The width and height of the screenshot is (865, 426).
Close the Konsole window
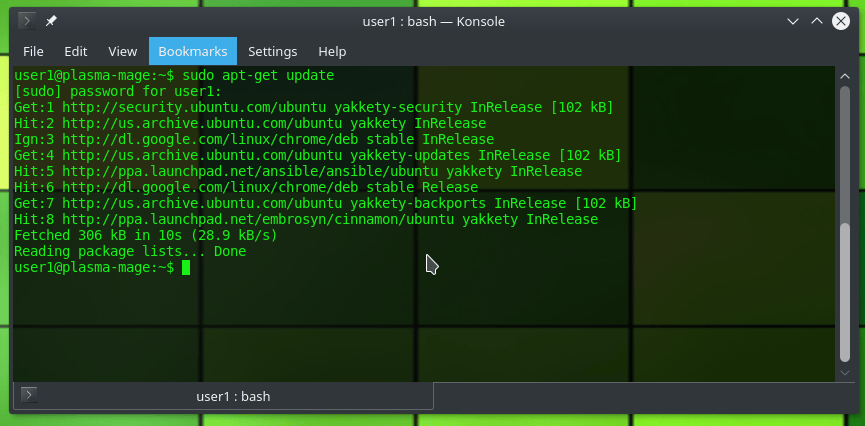click(x=841, y=22)
